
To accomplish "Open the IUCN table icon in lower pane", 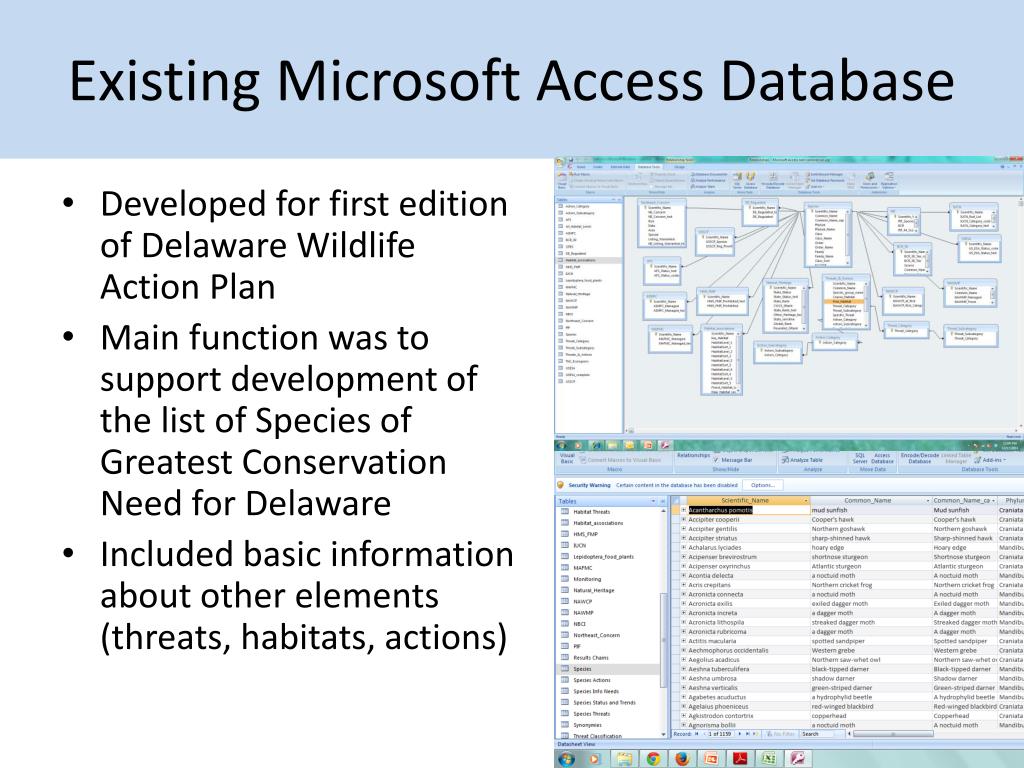I will [565, 545].
